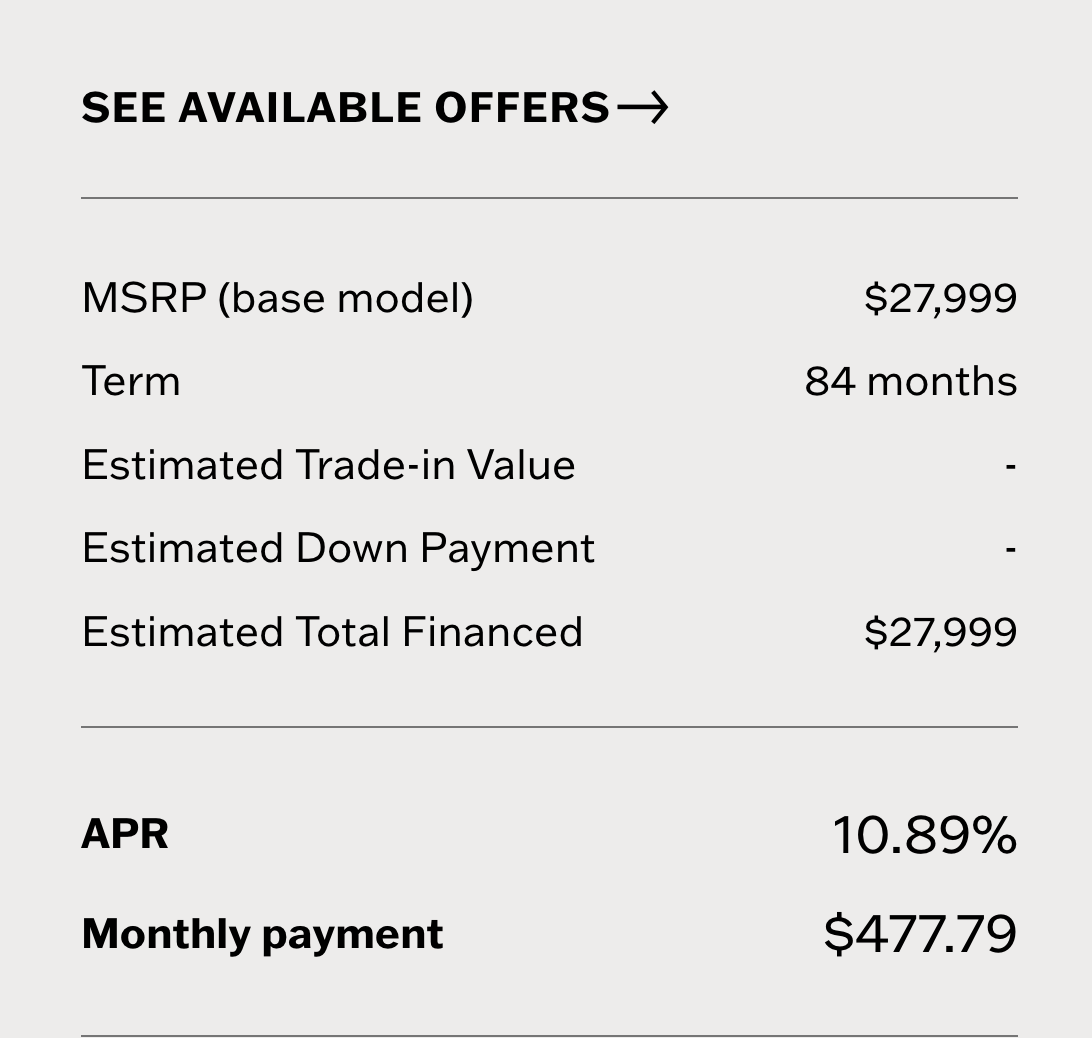Select the $27,999 MSRP amount

point(940,298)
